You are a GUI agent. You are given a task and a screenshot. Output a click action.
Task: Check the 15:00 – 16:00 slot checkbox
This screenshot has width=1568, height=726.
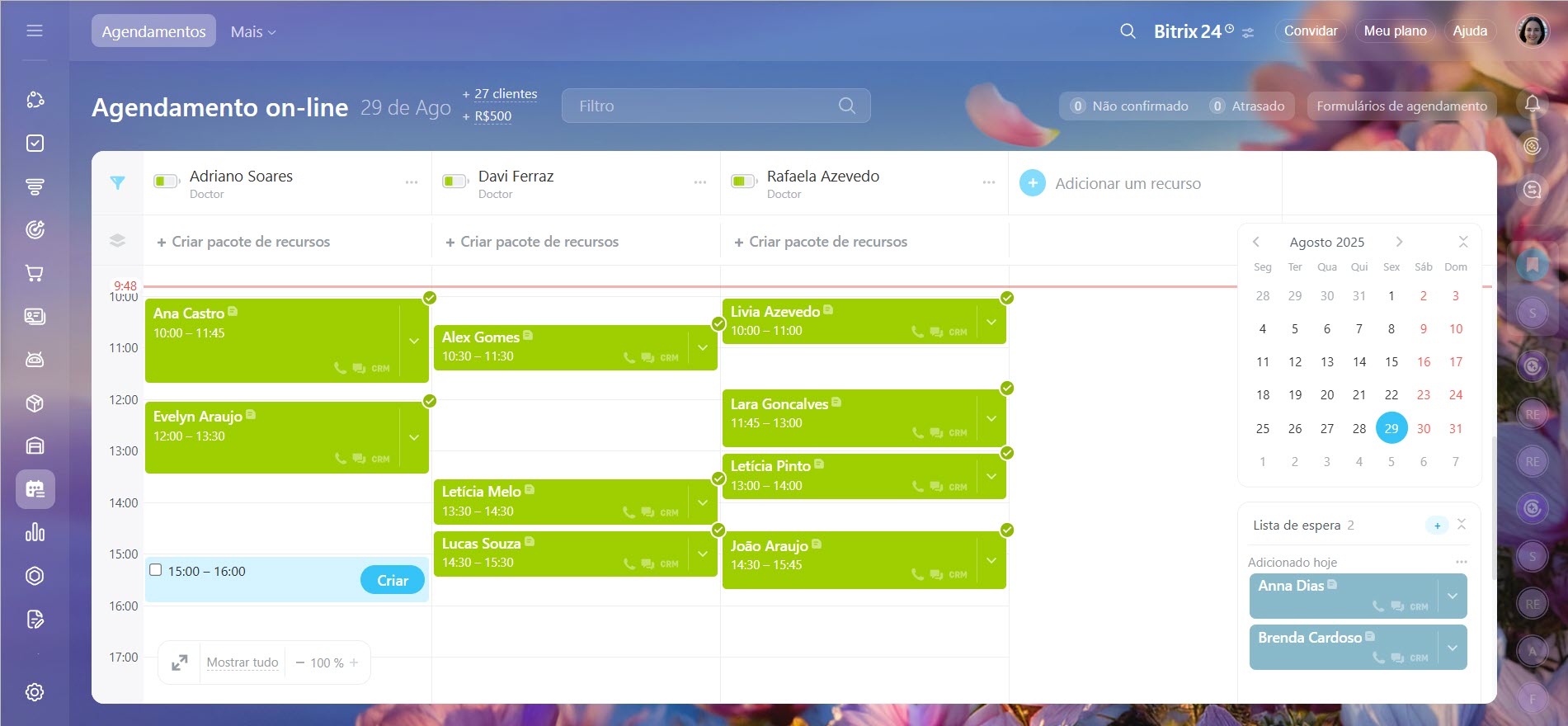[155, 570]
